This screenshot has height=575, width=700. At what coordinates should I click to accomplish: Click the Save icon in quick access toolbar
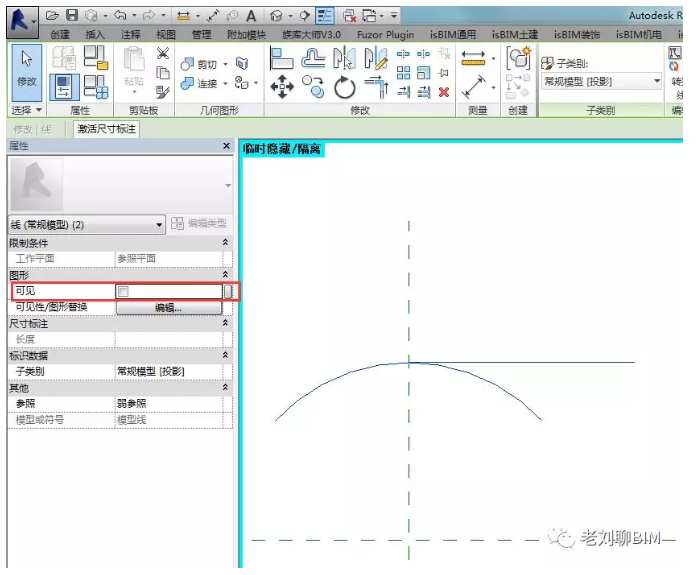coord(72,16)
